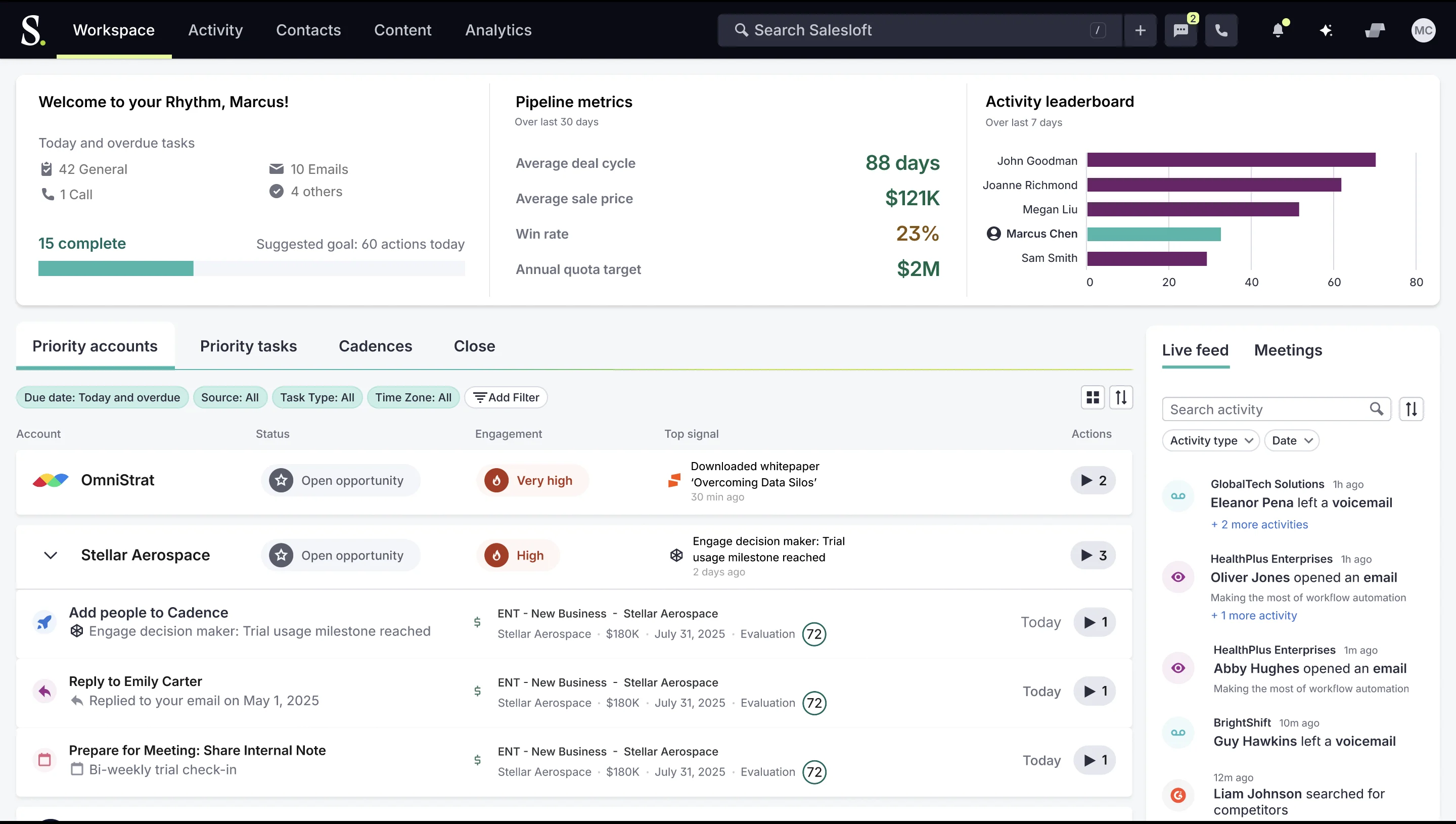
Task: Go to the Content nav tab
Action: click(403, 30)
